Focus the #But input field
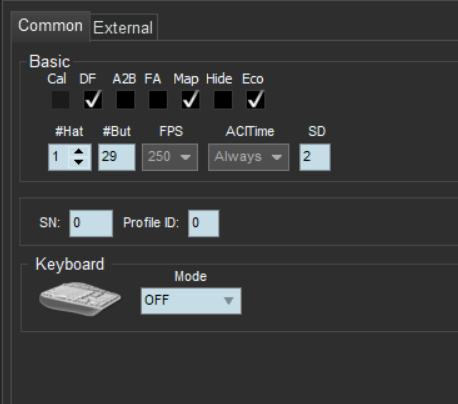Screen dimensions: 458x404 coord(117,157)
